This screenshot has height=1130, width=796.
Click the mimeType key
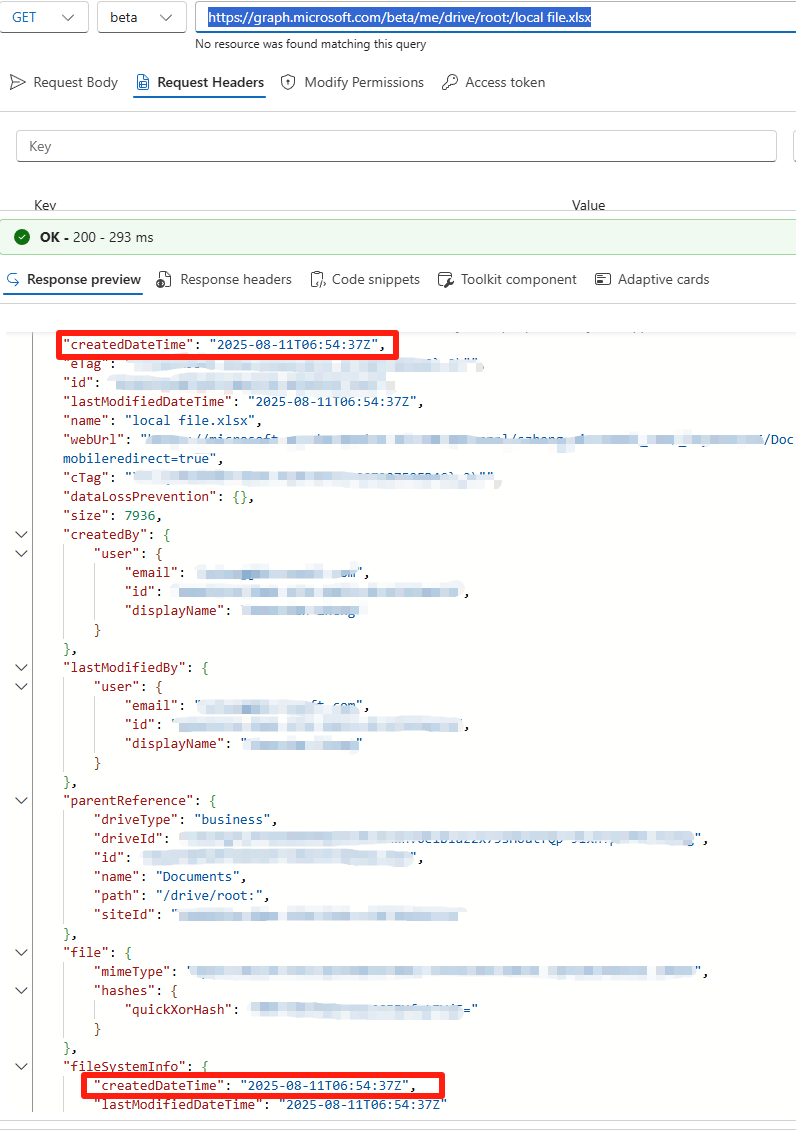pyautogui.click(x=132, y=971)
